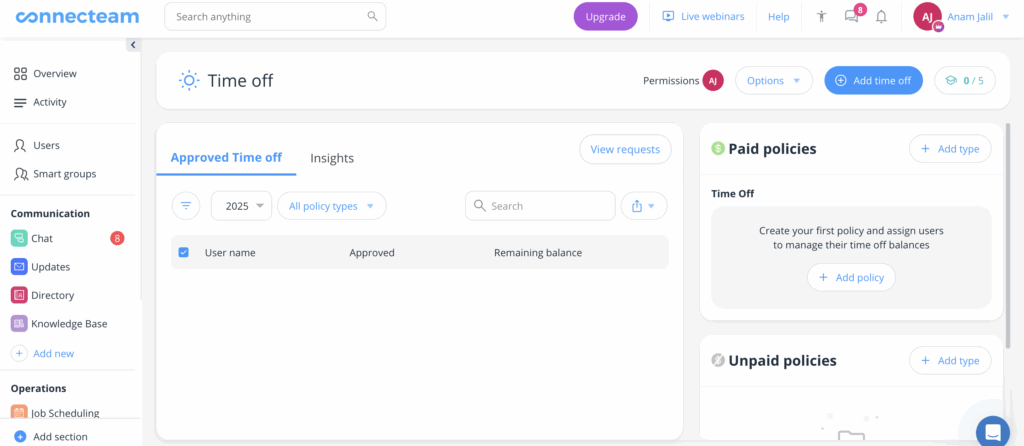1024x446 pixels.
Task: Click the filter icon above the table
Action: (185, 206)
